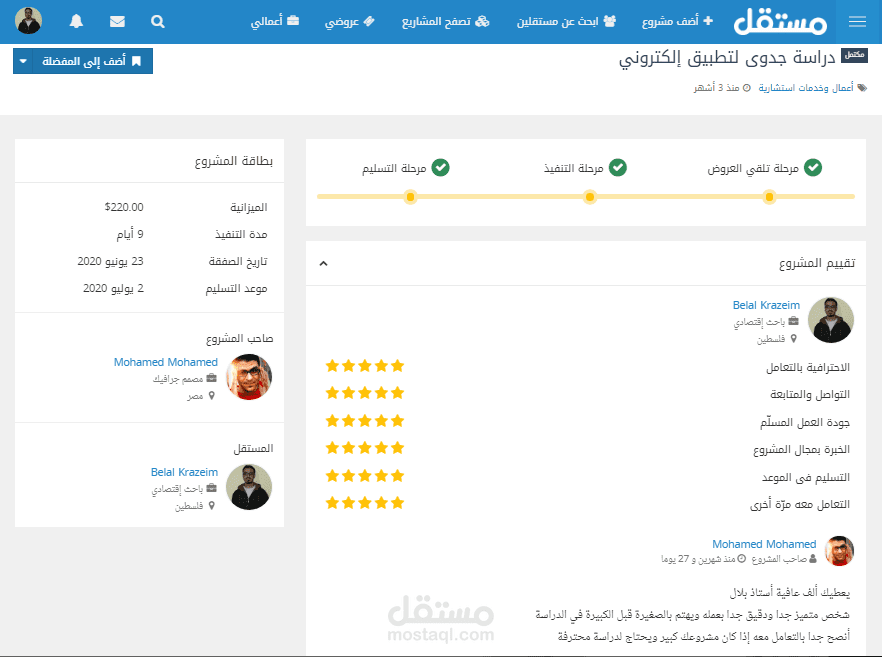Click stars for الاحترافية بالتعامل rating
This screenshot has height=657, width=882.
364,366
